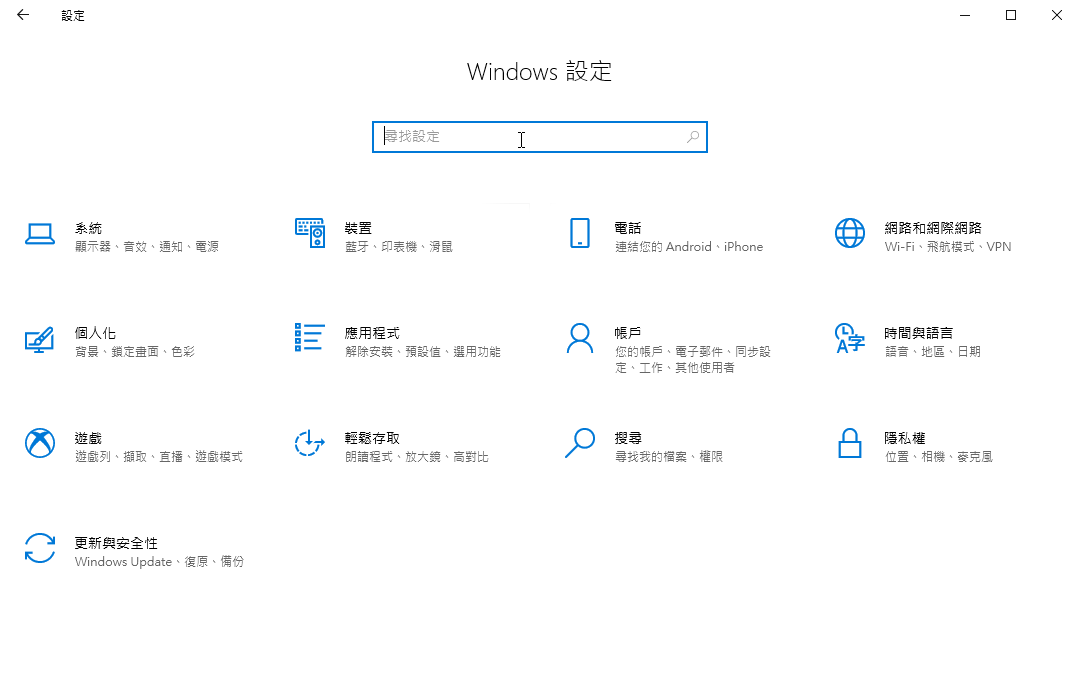Viewport: 1078px width, 693px height.
Task: Click the 設定 window title text
Action: pos(73,16)
